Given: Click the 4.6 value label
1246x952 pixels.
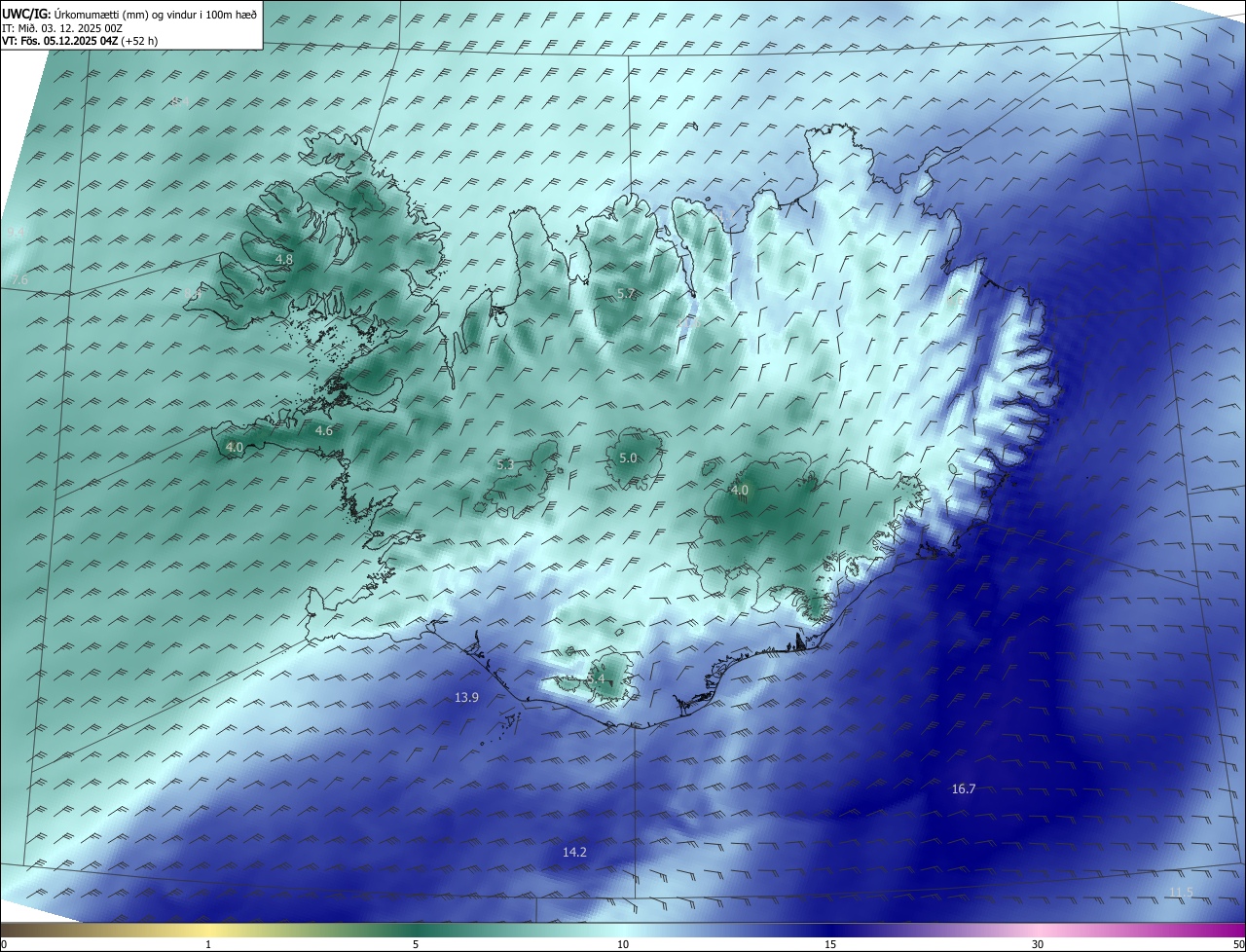Looking at the screenshot, I should (324, 430).
